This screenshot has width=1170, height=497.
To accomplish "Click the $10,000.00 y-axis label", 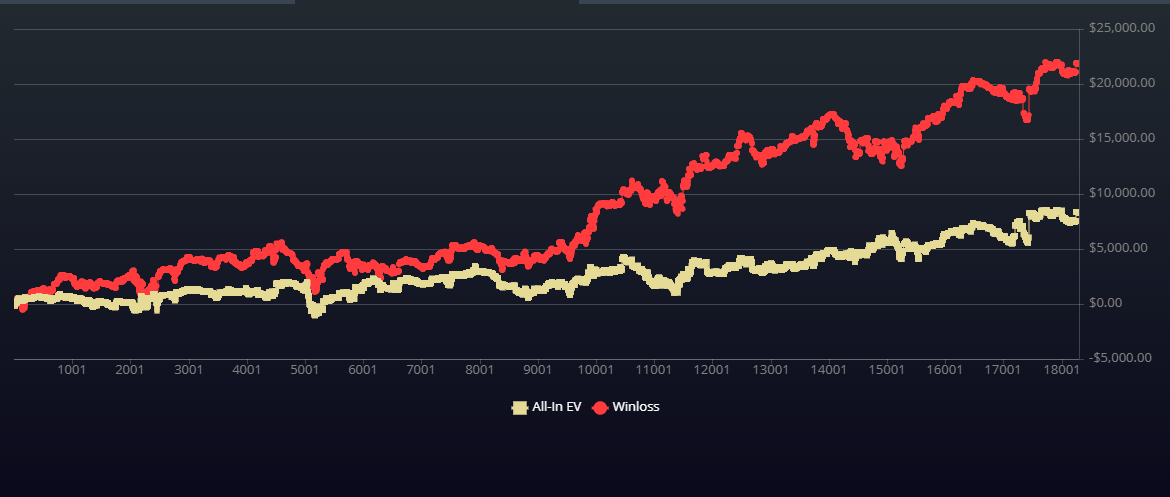I will click(x=1122, y=193).
